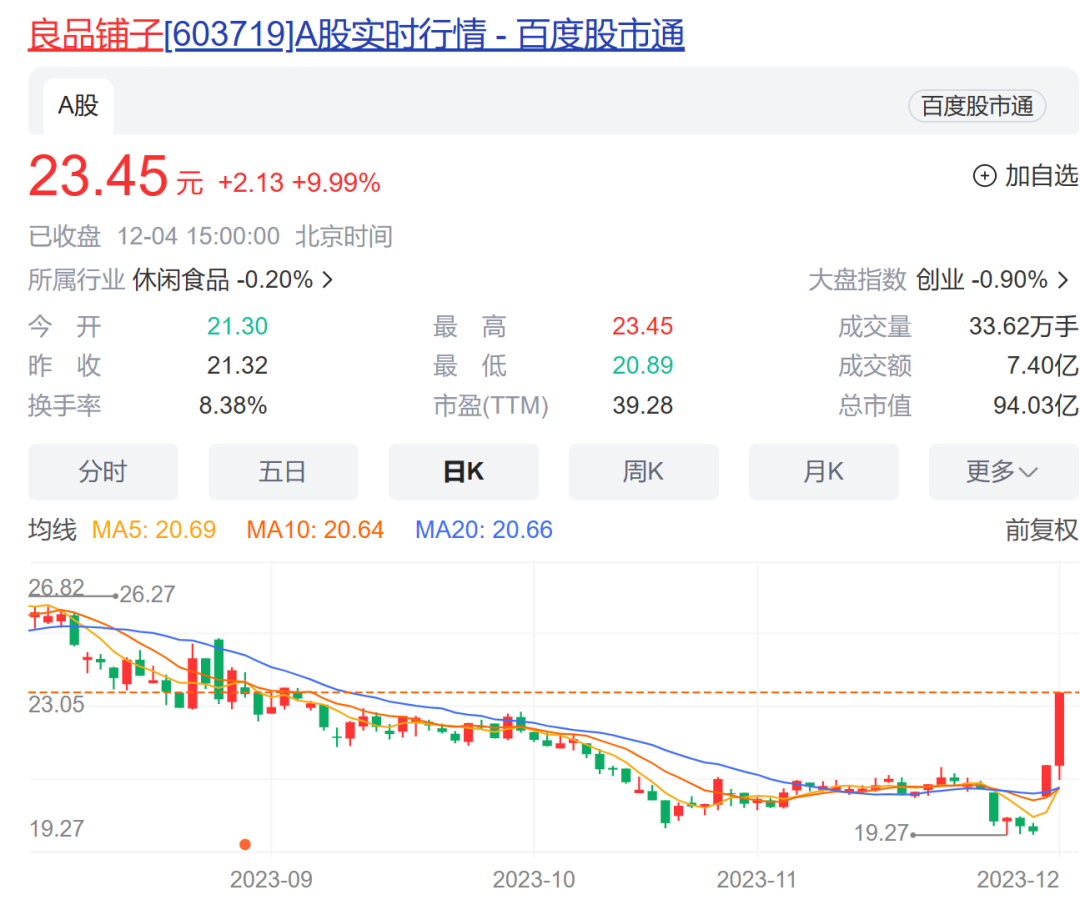Open the 良品铺子[603719] A股实时行情 title link
The width and height of the screenshot is (1080, 900).
tap(356, 34)
